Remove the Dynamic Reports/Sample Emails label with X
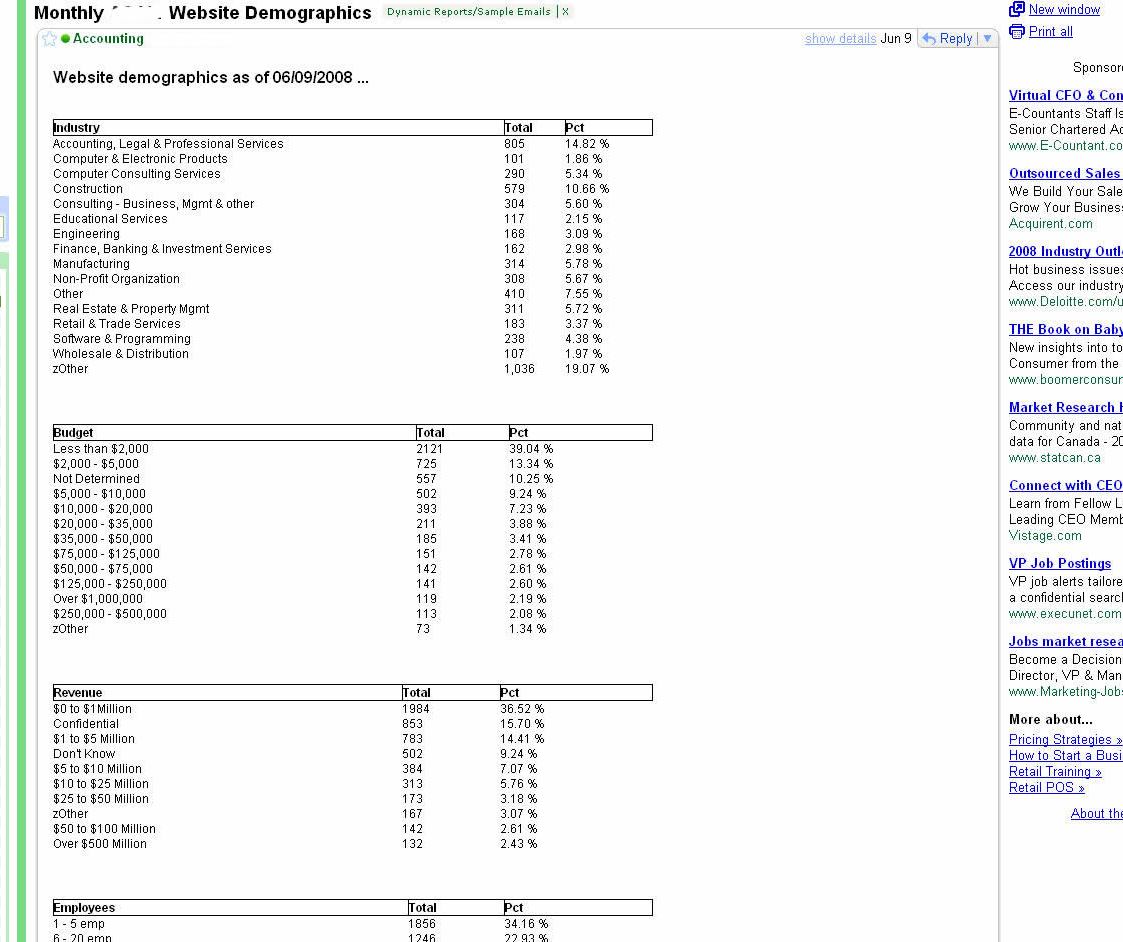 [565, 12]
